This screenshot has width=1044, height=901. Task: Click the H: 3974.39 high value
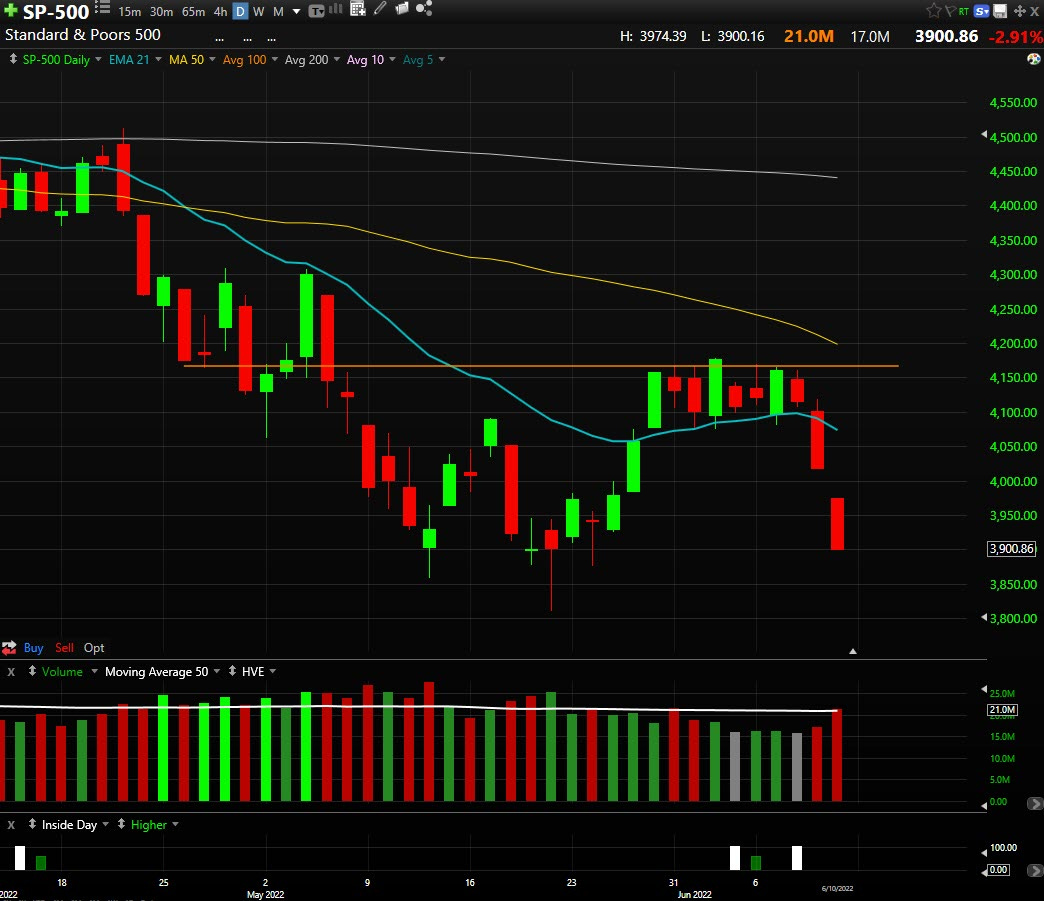(x=653, y=37)
